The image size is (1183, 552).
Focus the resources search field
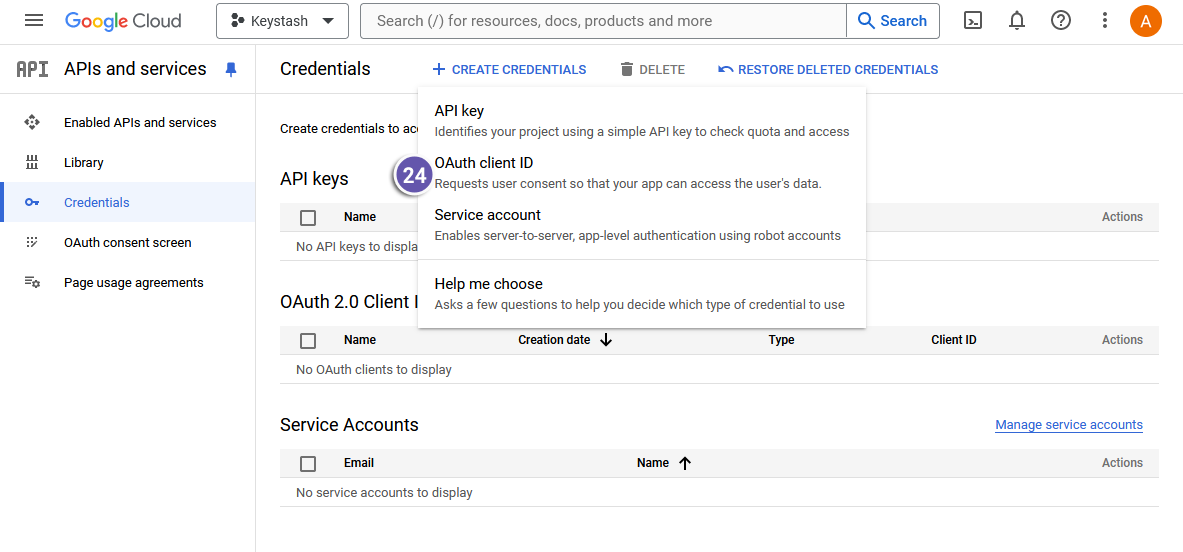point(603,21)
